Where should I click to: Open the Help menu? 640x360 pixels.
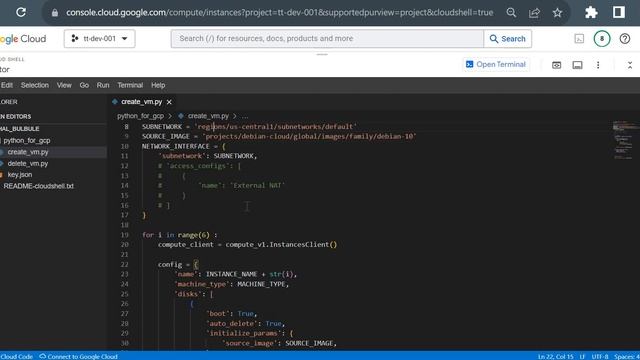(158, 85)
